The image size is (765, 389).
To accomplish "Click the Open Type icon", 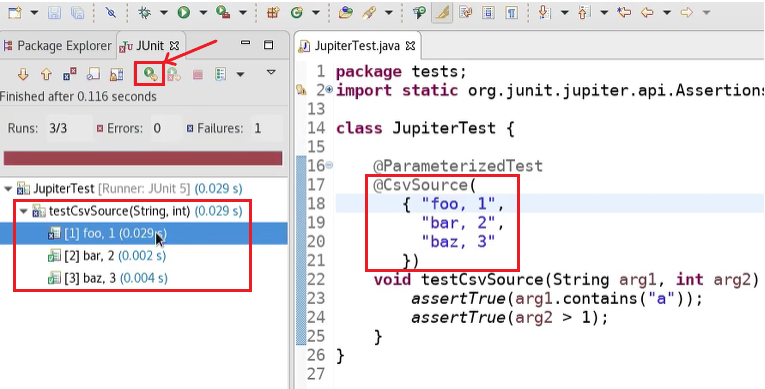I will pos(346,13).
